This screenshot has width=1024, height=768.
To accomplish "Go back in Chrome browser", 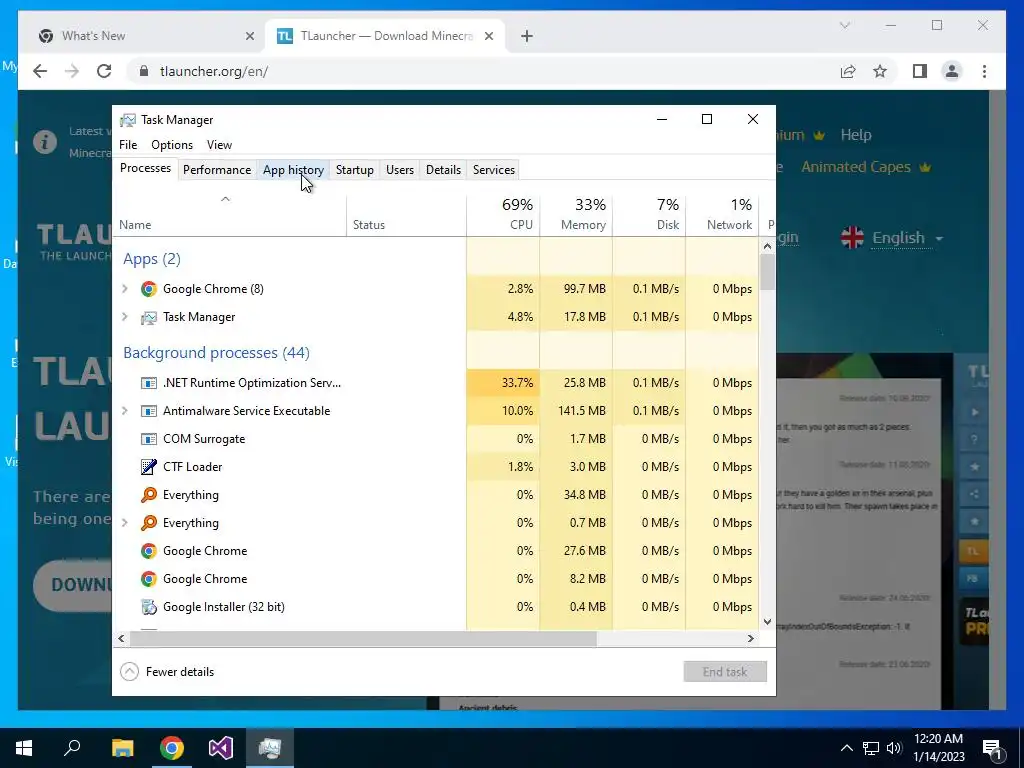I will (40, 71).
